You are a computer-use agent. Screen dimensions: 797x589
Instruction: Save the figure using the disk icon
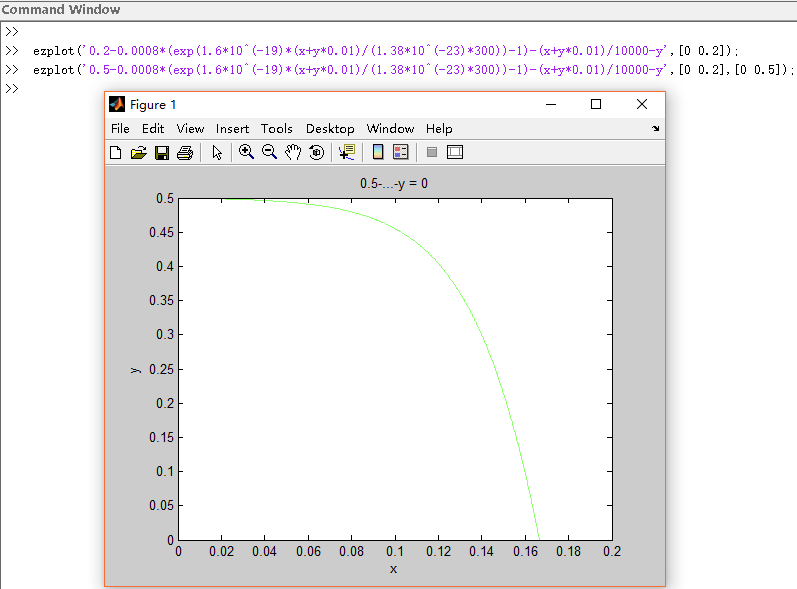click(x=161, y=153)
